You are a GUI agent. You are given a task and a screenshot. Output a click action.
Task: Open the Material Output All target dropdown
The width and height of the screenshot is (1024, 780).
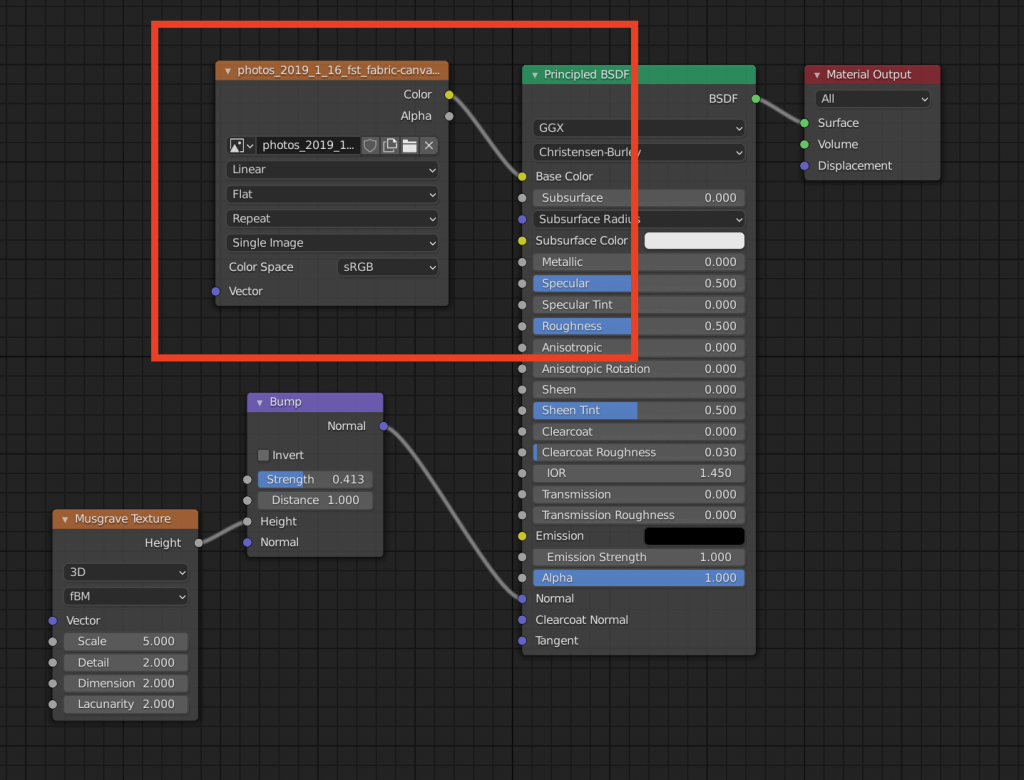click(872, 99)
